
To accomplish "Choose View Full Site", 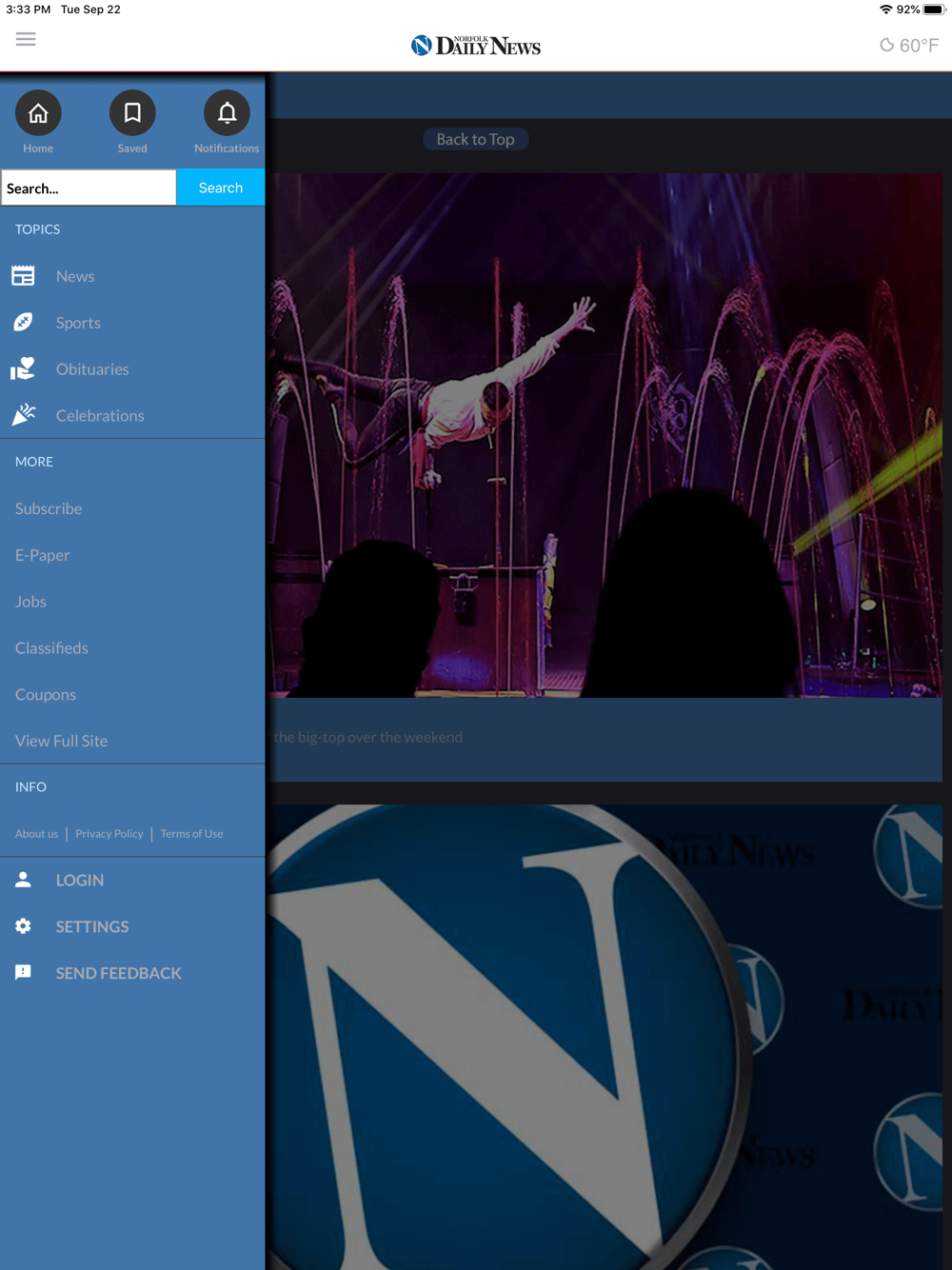I will point(61,741).
